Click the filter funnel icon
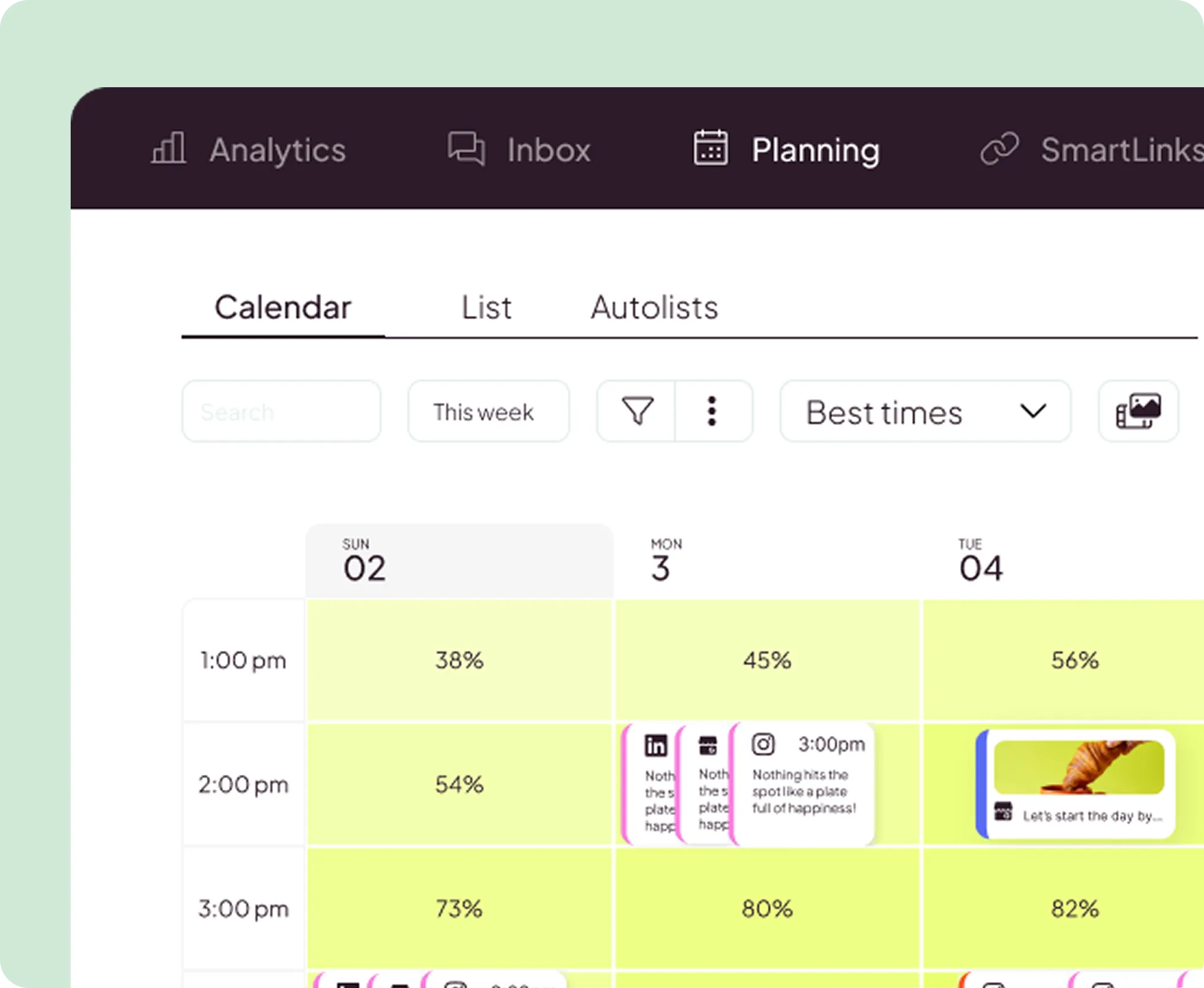This screenshot has width=1204, height=988. 638,411
